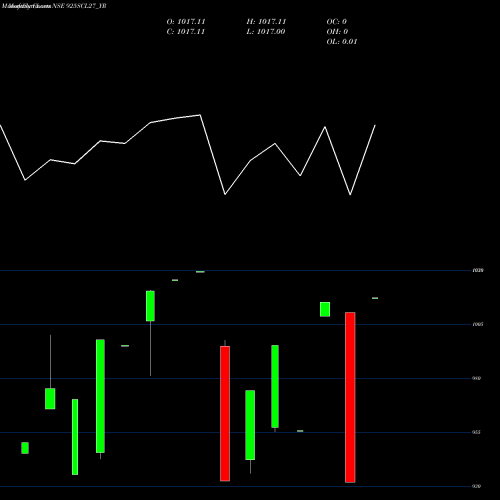This screenshot has width=500, height=500.
Task: Click the high price value 'H: 1017.11'
Action: point(266,22)
